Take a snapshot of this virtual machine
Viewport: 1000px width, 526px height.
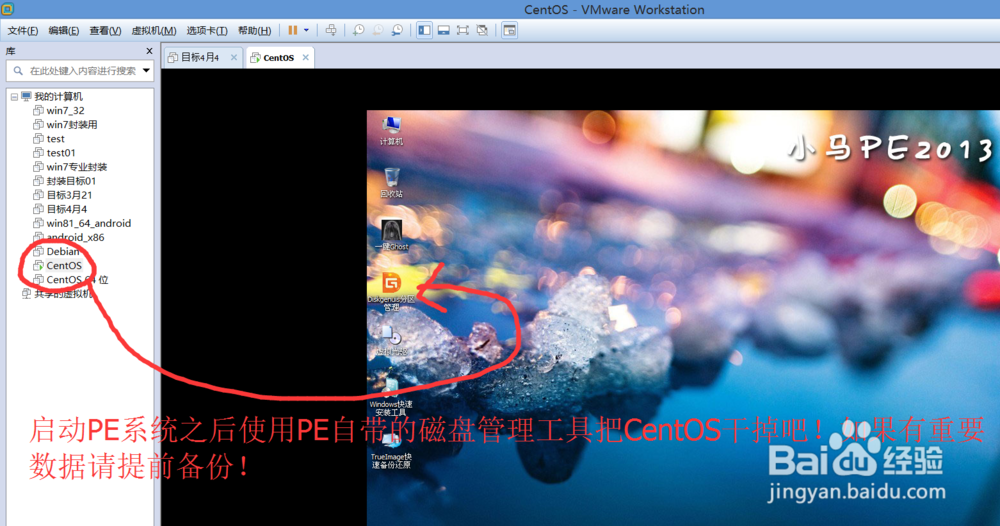tap(358, 30)
